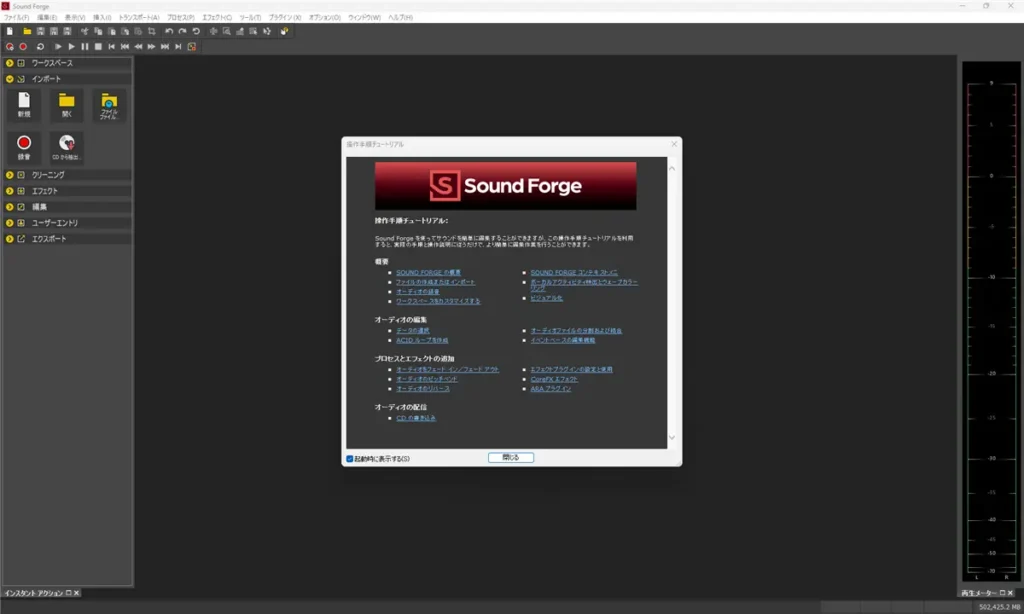Expand the ユーザーエントリ section

pyautogui.click(x=10, y=223)
